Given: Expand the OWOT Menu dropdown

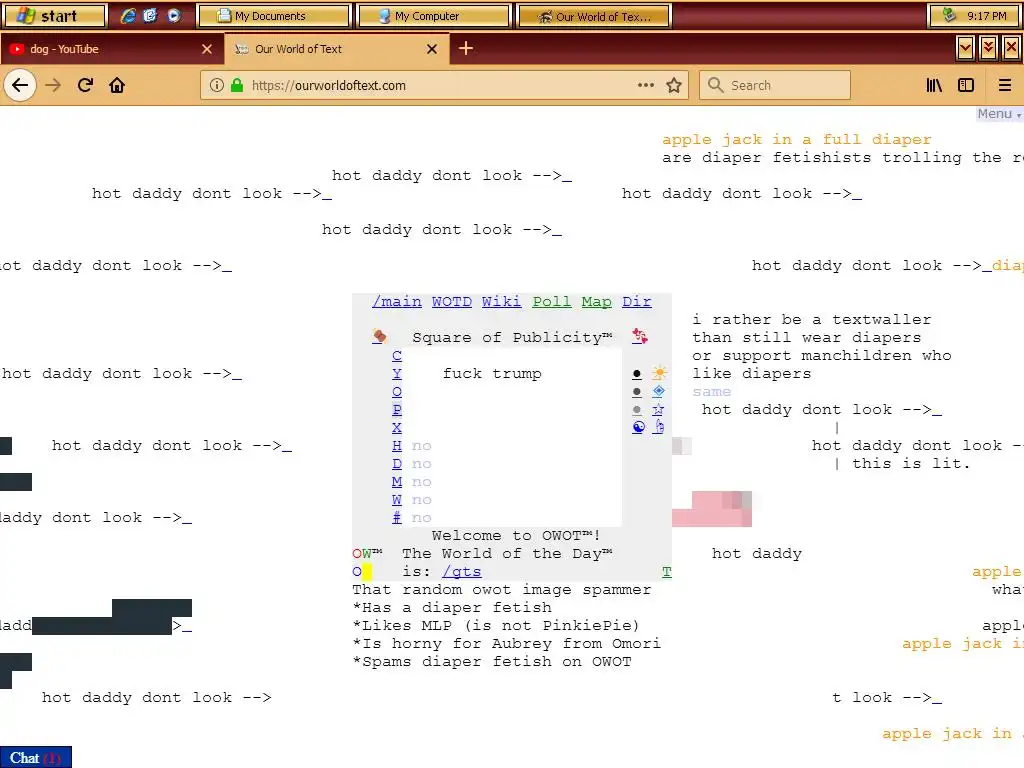Looking at the screenshot, I should pos(999,114).
